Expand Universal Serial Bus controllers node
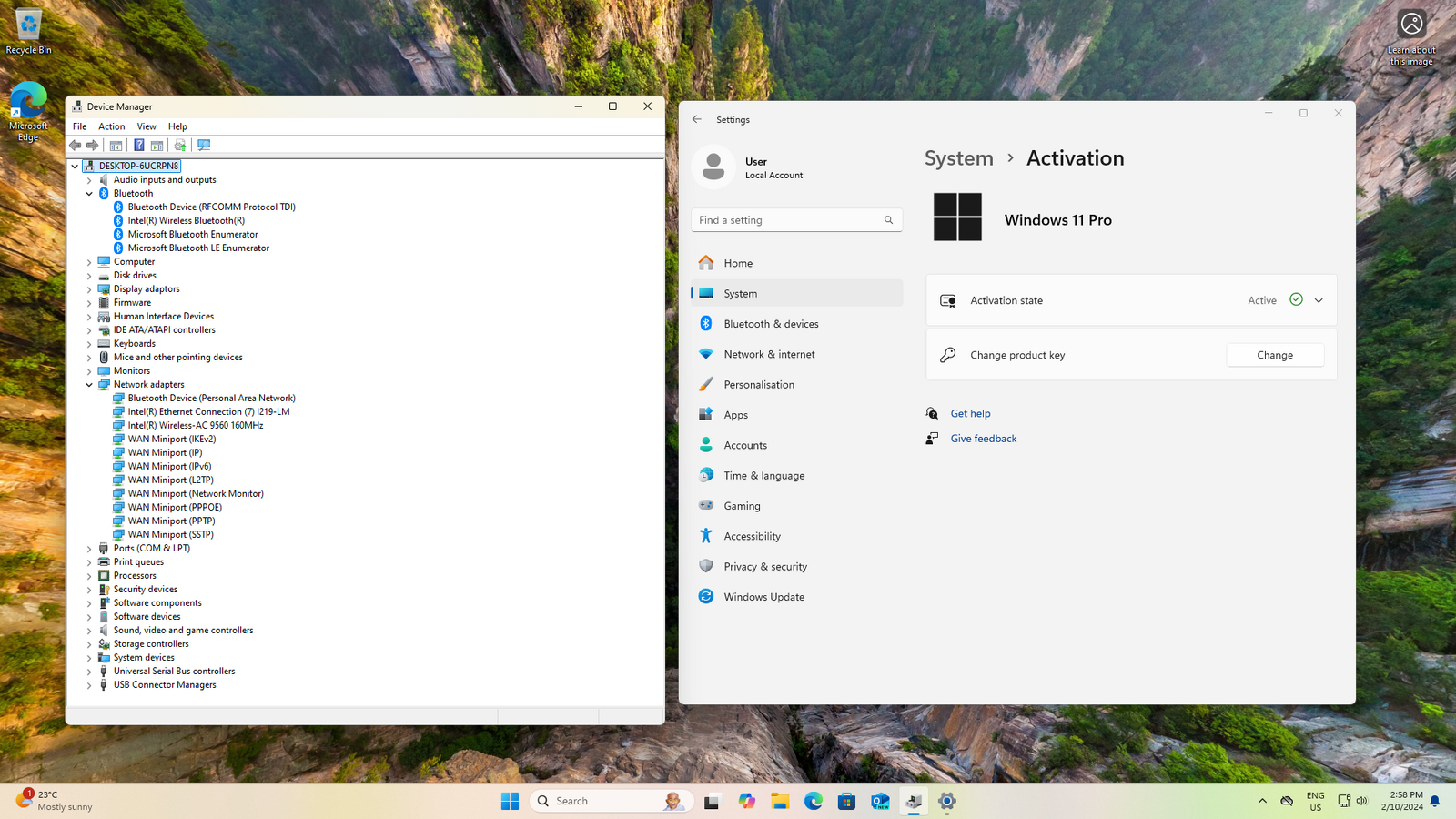Viewport: 1456px width, 819px height. 89,672
